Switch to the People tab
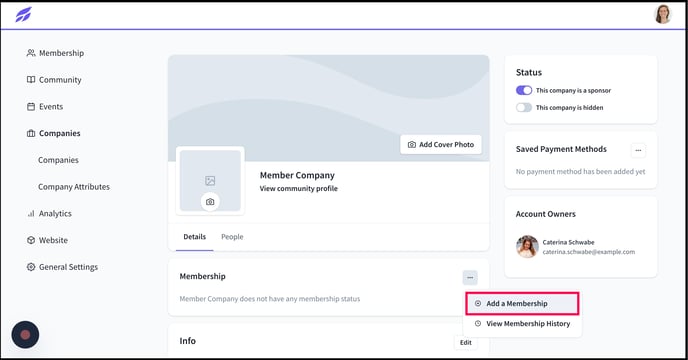The height and width of the screenshot is (360, 688). (x=232, y=237)
